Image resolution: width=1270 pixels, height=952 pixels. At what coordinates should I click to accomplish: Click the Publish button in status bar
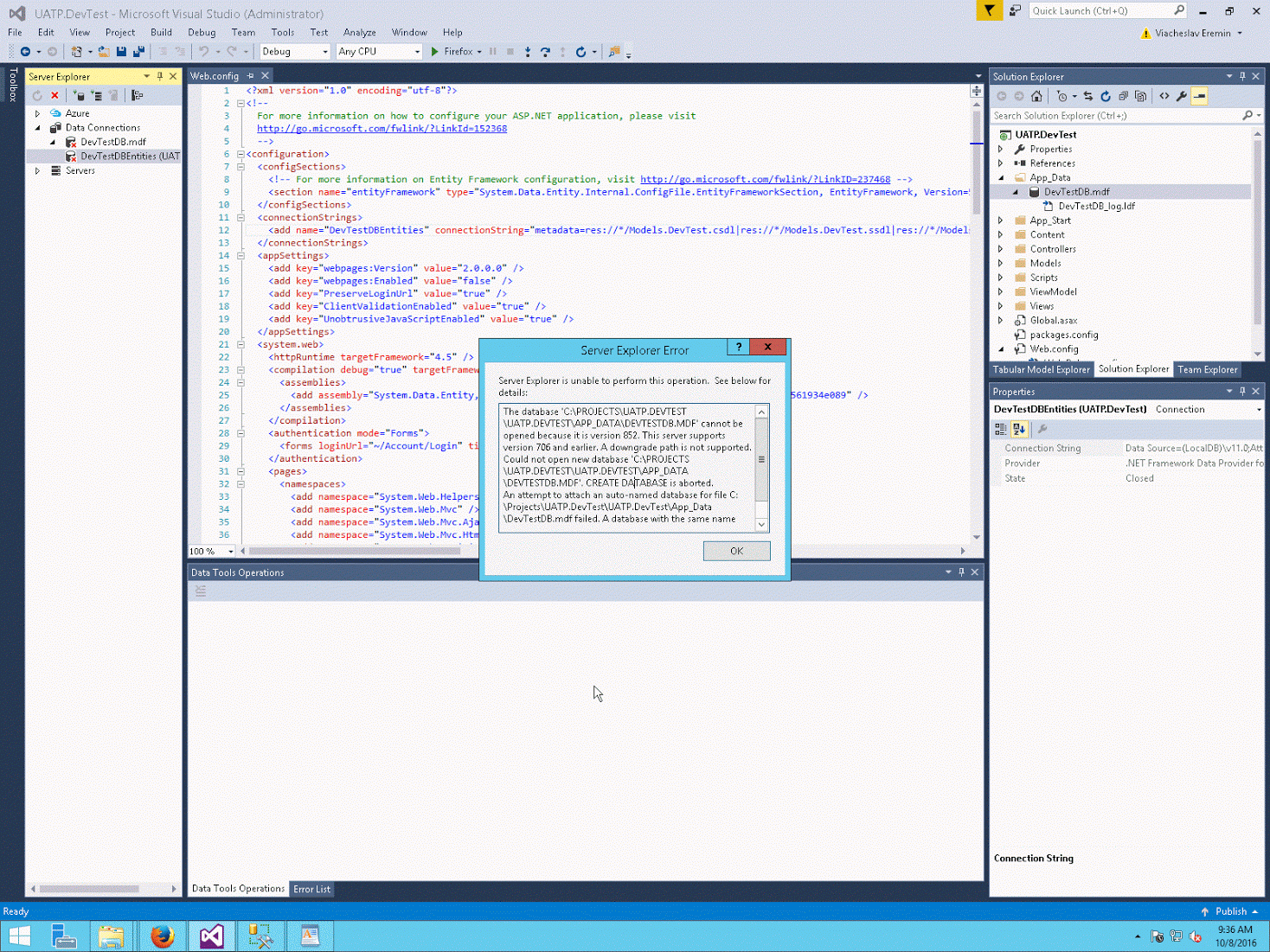coord(1229,911)
